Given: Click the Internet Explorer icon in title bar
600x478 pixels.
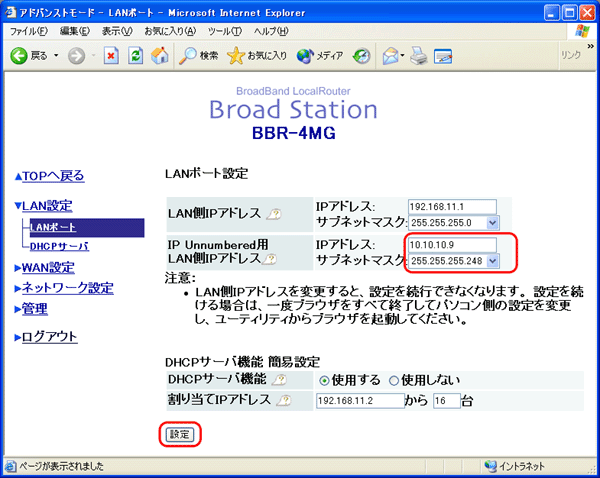Looking at the screenshot, I should click(x=10, y=12).
